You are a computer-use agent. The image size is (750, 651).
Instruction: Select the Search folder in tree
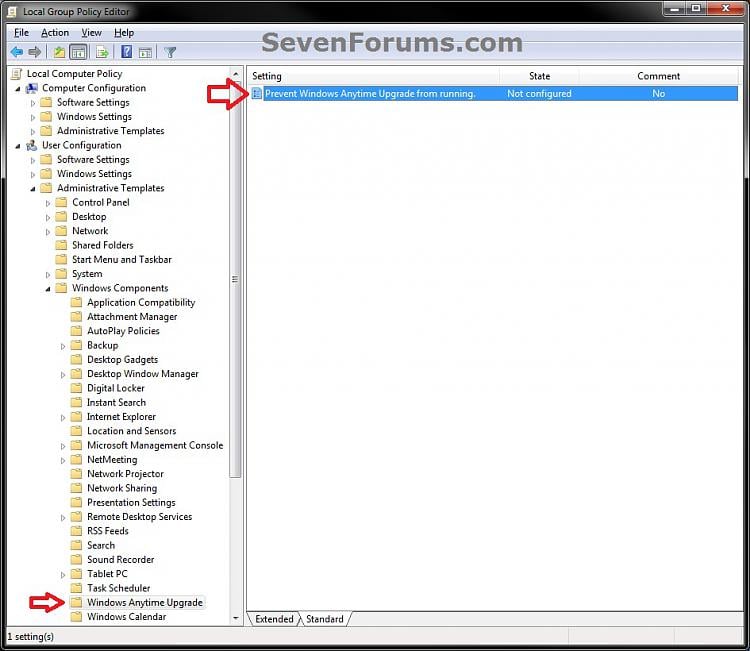pyautogui.click(x=101, y=545)
